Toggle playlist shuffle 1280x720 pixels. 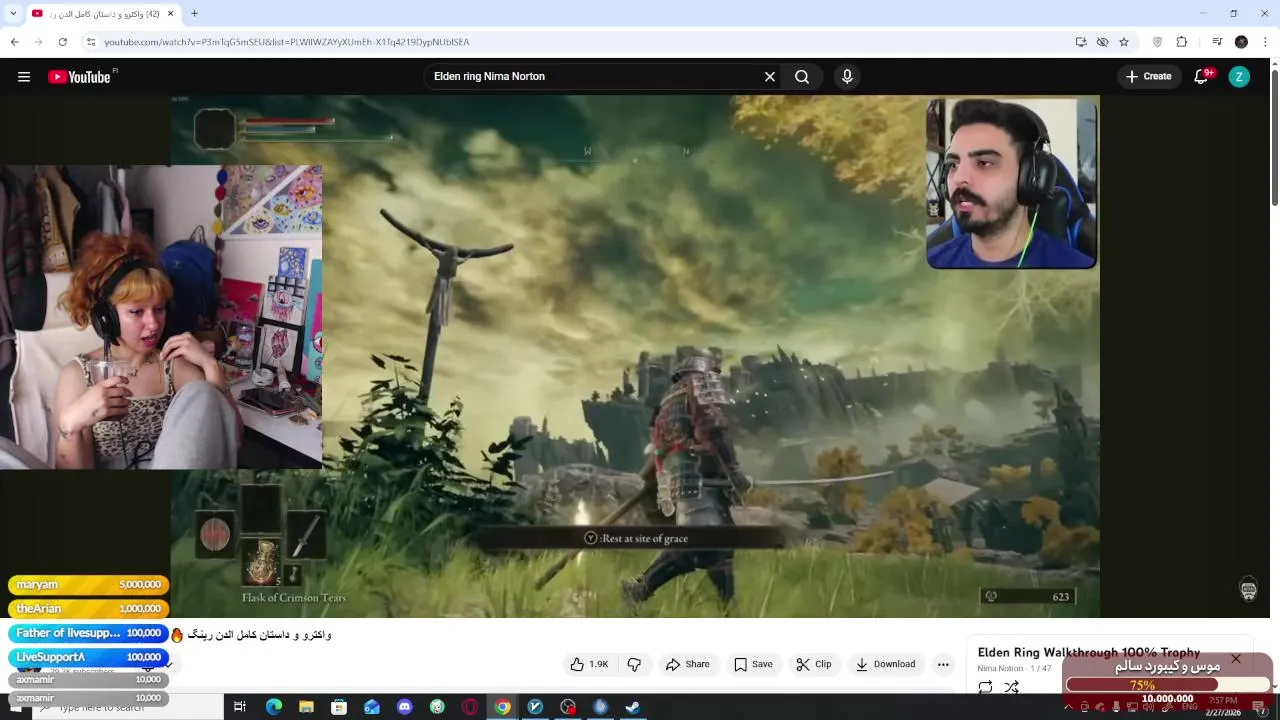coord(1012,687)
